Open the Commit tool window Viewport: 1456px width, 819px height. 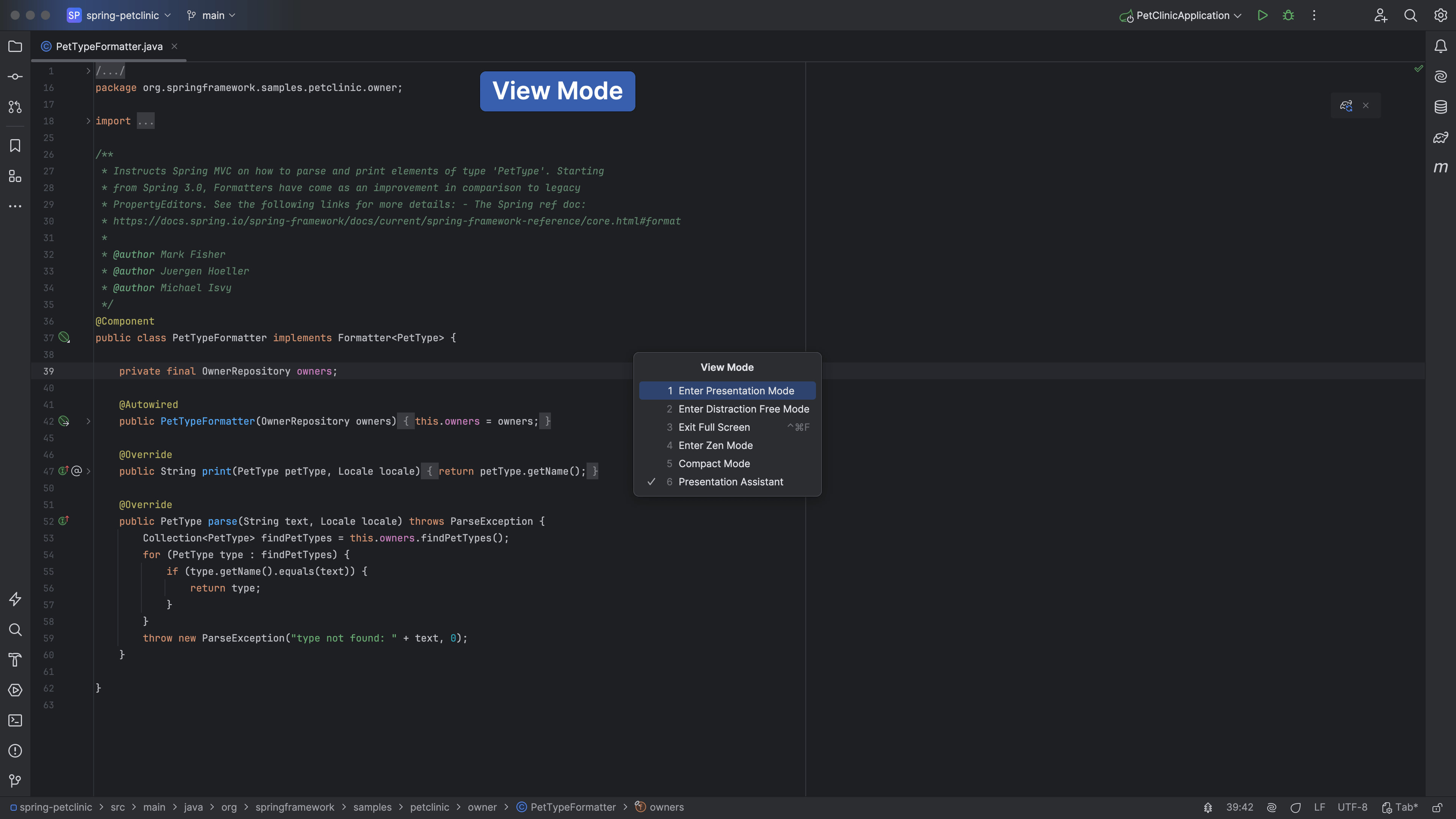15,76
